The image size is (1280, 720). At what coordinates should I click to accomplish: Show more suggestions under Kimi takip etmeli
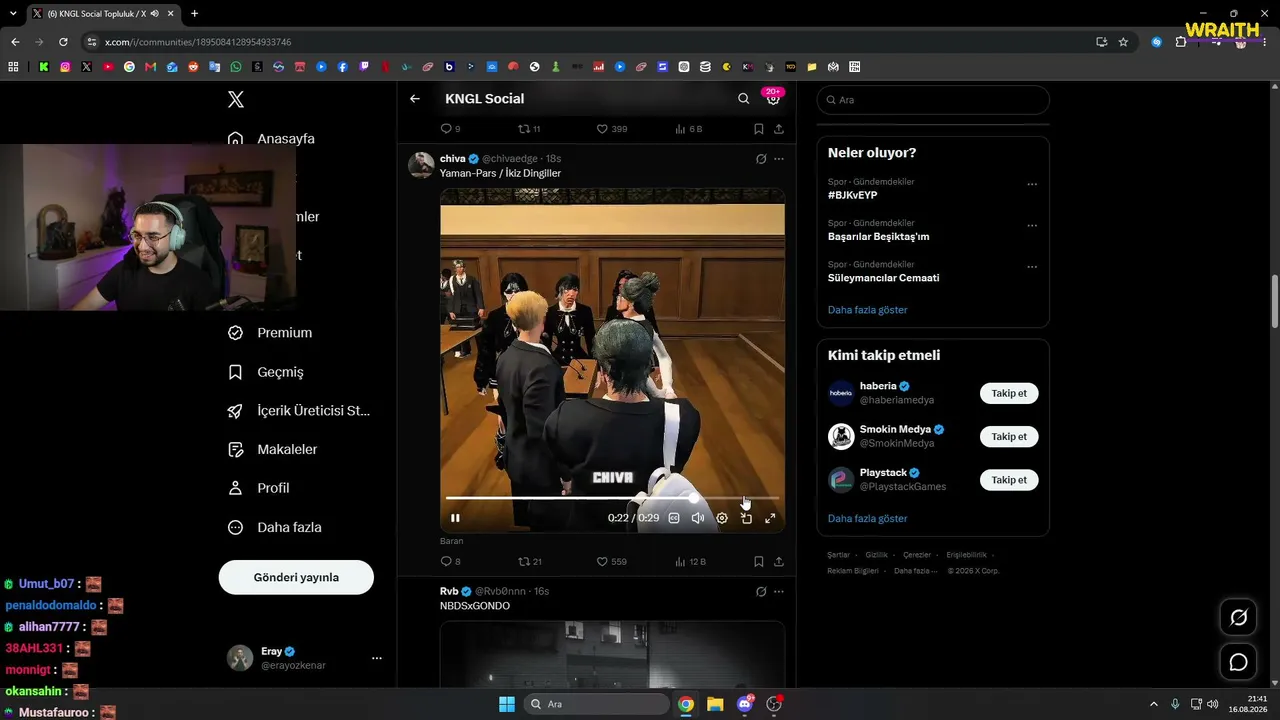pyautogui.click(x=868, y=519)
